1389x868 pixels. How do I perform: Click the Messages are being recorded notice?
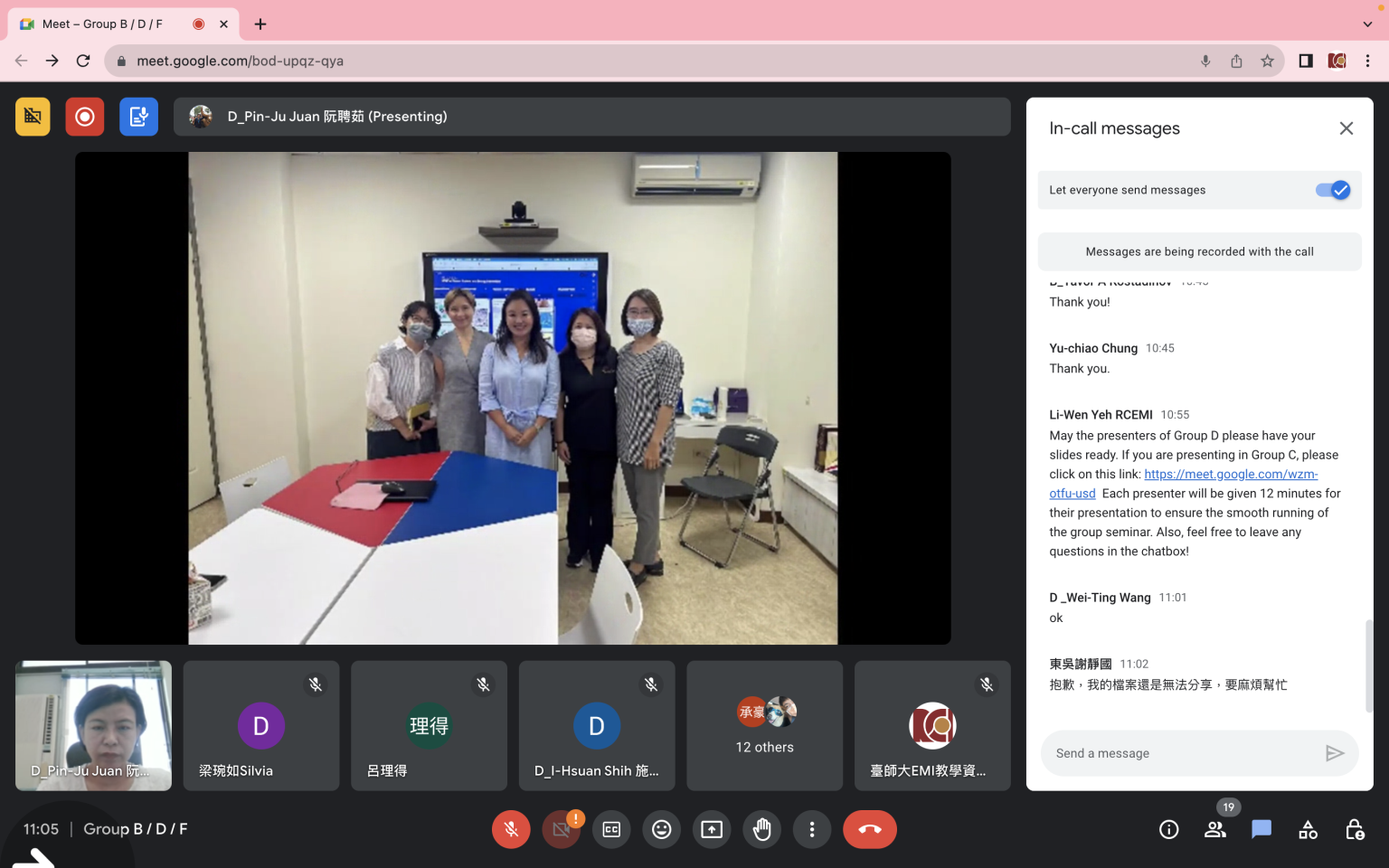(x=1199, y=251)
